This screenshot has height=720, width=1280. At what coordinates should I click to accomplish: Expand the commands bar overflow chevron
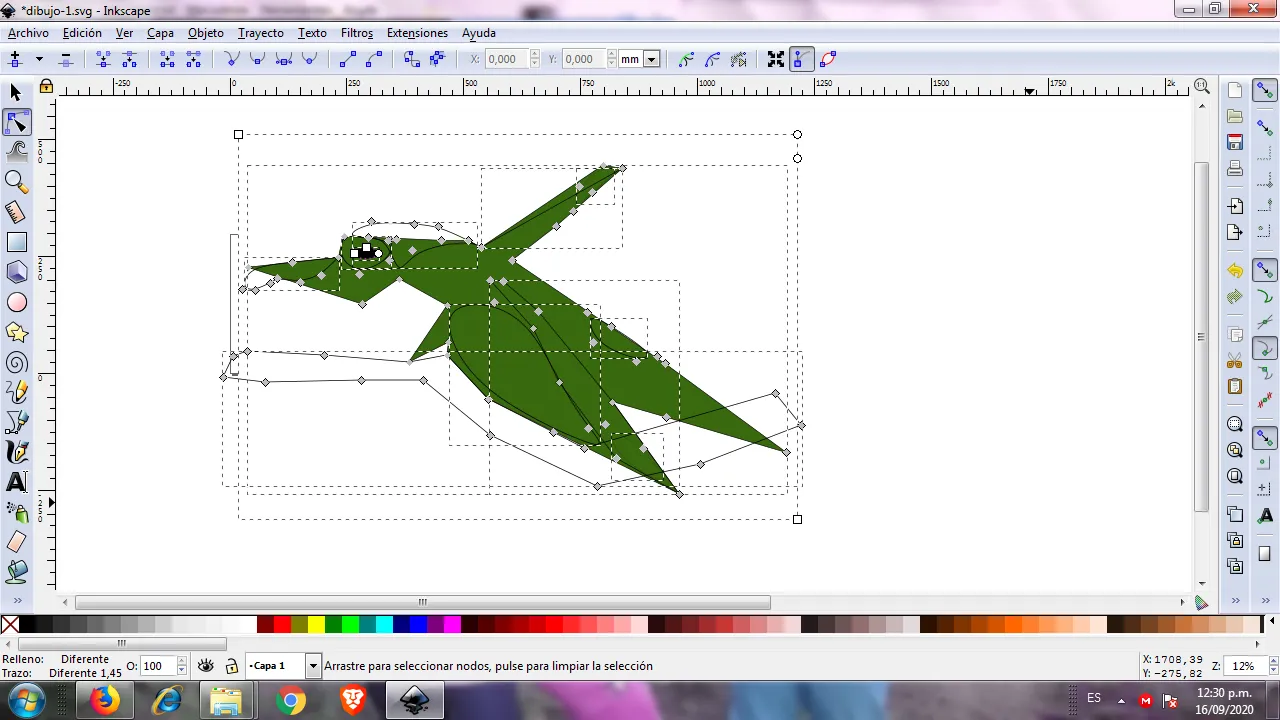[1235, 600]
